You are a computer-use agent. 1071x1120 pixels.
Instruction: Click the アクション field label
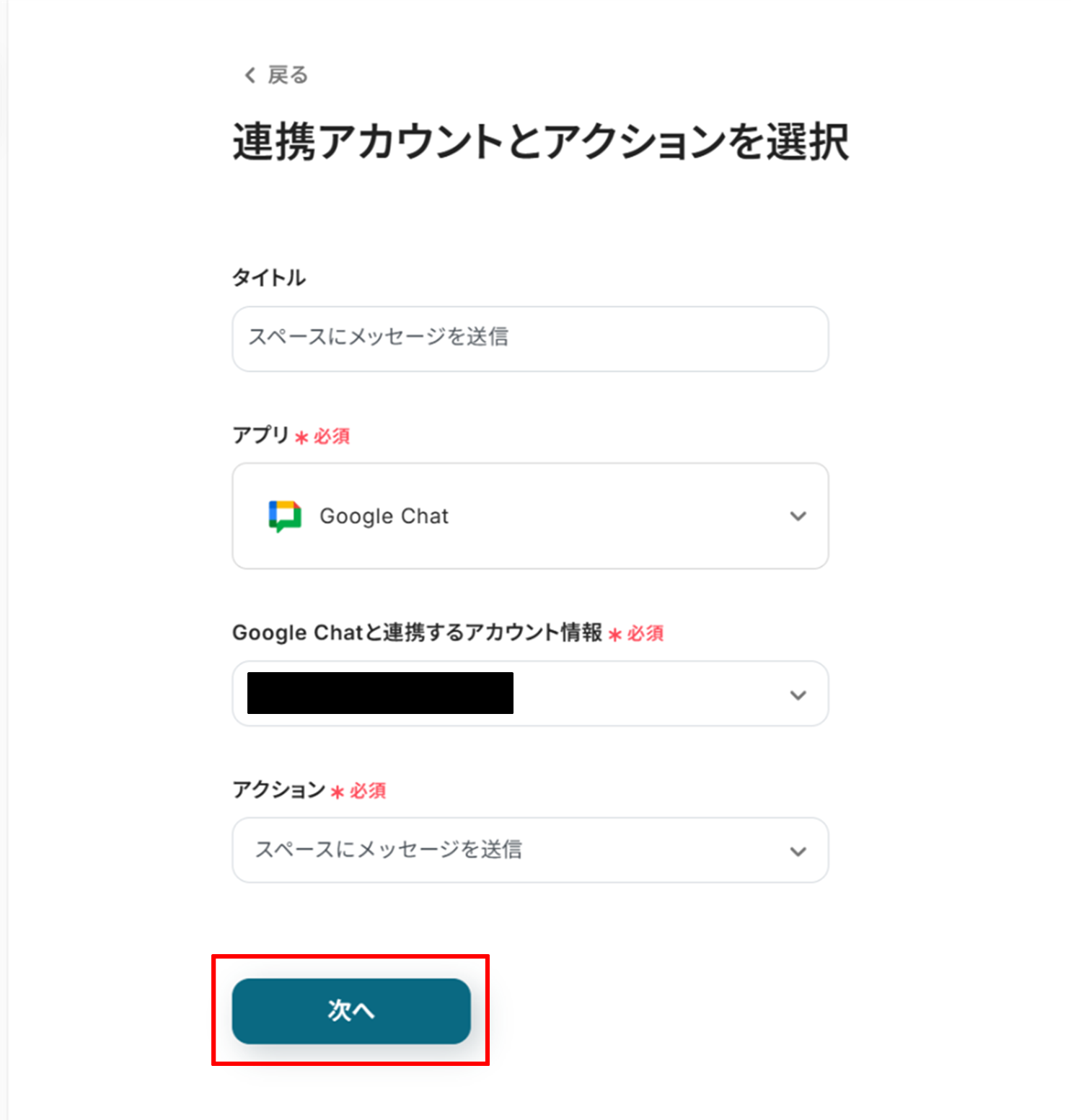[278, 790]
